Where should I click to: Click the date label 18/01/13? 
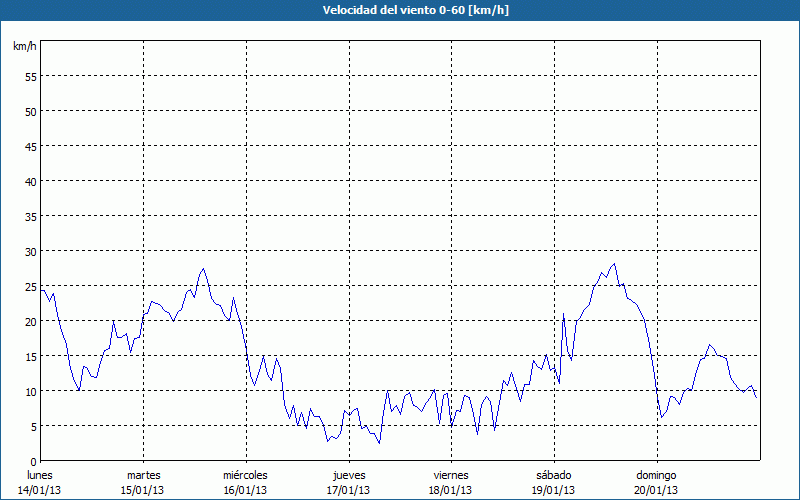click(x=451, y=490)
